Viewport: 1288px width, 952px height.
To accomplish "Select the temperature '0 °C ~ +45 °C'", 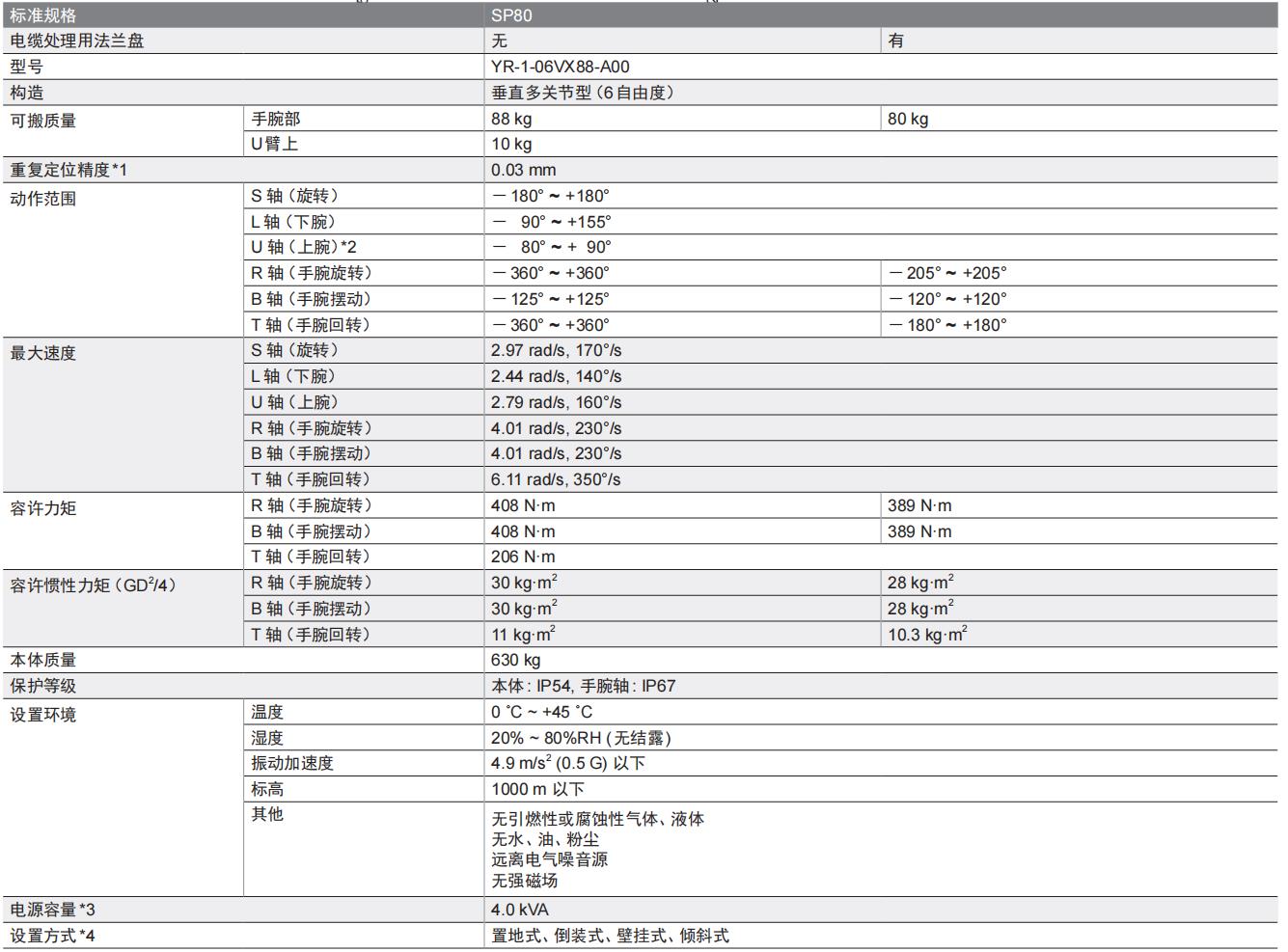I will [x=542, y=712].
